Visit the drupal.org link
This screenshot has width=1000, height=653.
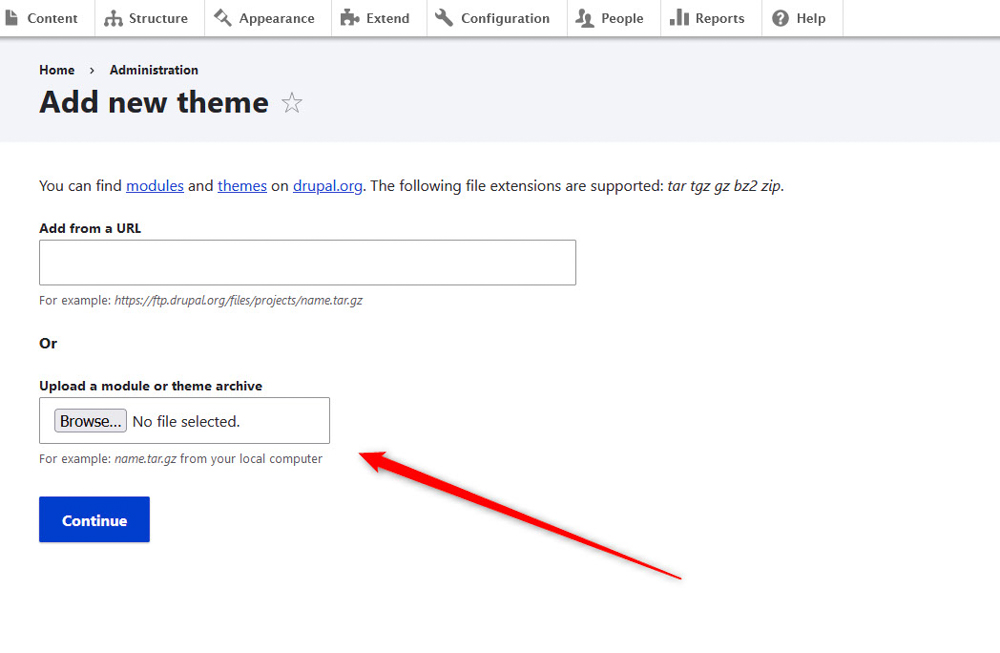click(327, 186)
